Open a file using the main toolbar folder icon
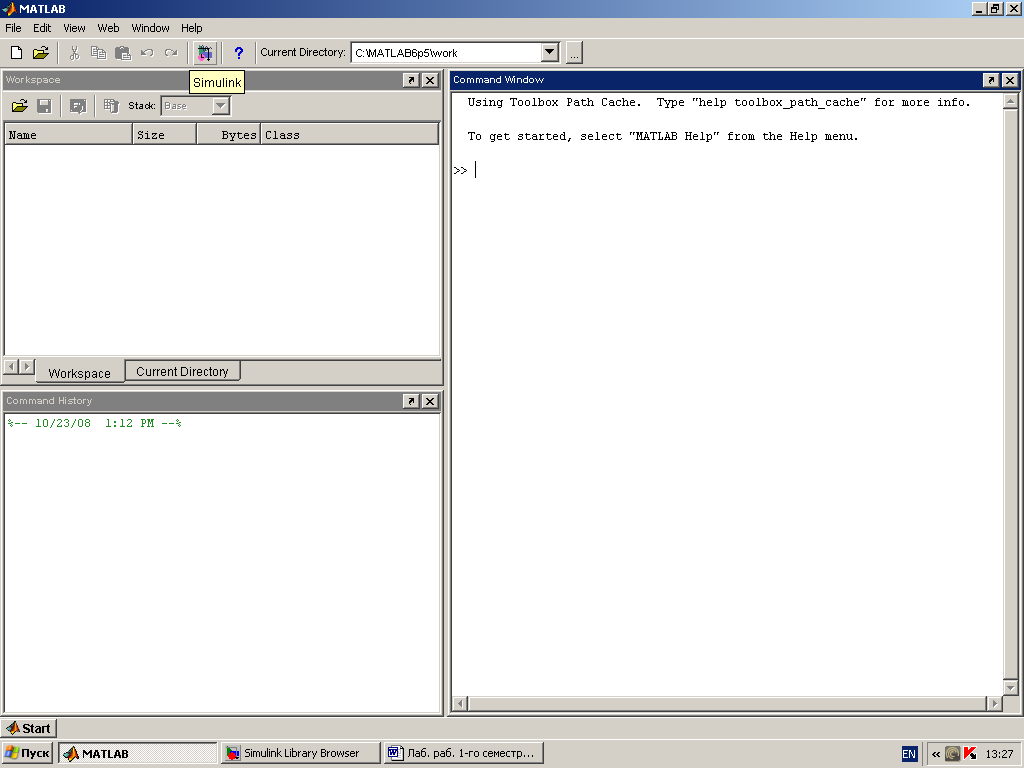This screenshot has width=1024, height=768. coord(41,53)
